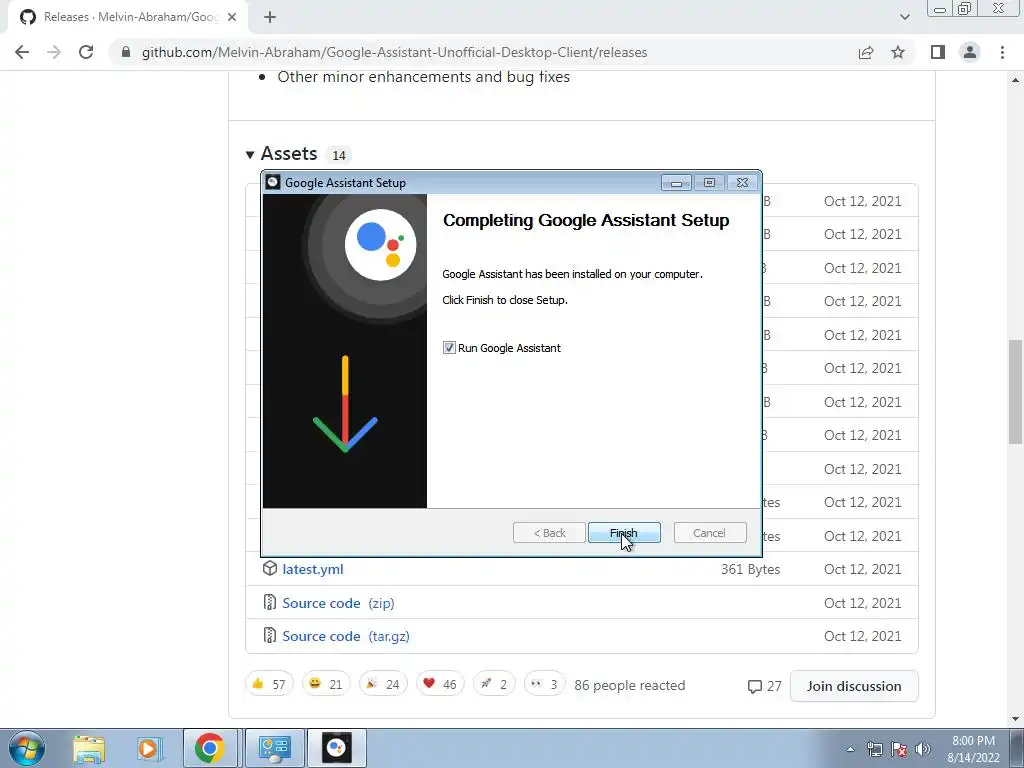Click the address bar URL
Screen dimensions: 1024x768
[394, 52]
